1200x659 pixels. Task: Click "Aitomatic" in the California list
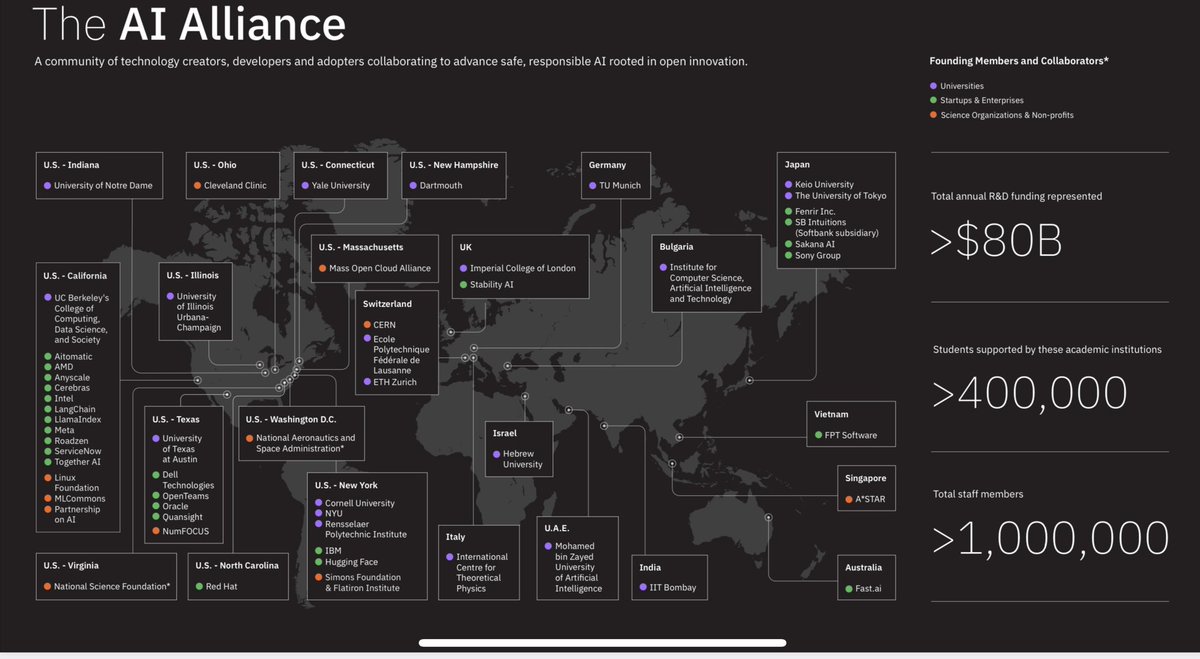74,357
